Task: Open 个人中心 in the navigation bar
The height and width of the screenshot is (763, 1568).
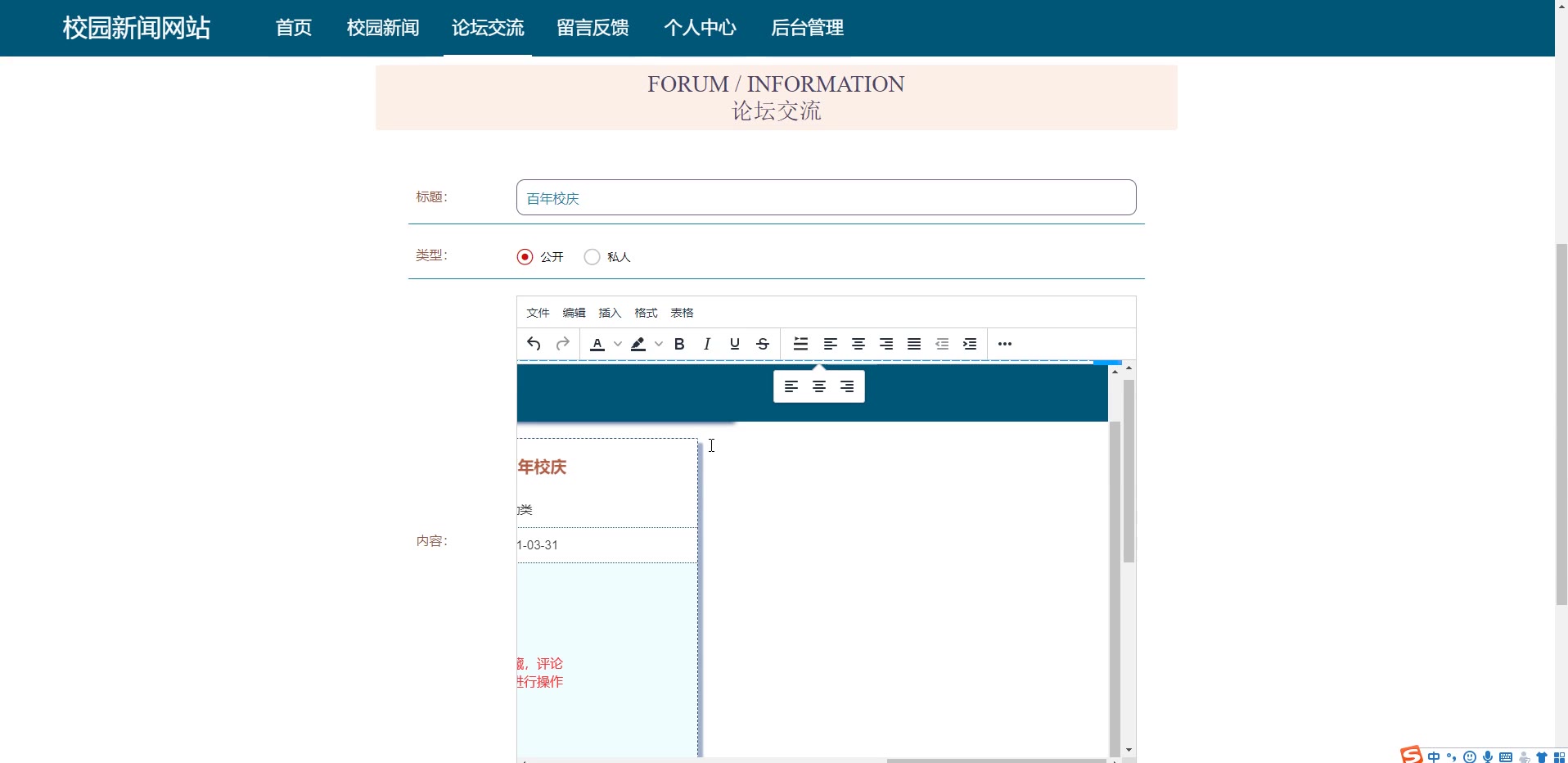Action: coord(701,28)
